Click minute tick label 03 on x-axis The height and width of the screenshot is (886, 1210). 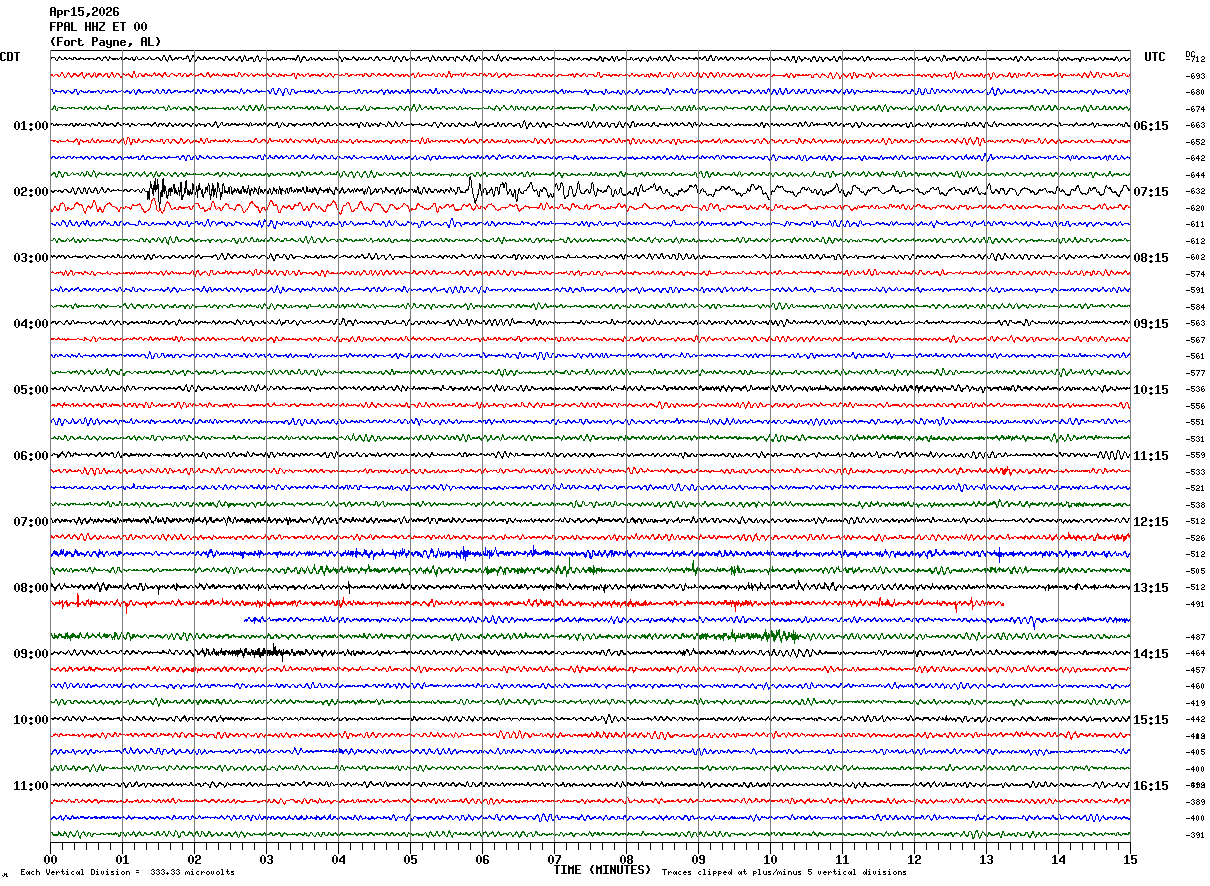(x=266, y=860)
